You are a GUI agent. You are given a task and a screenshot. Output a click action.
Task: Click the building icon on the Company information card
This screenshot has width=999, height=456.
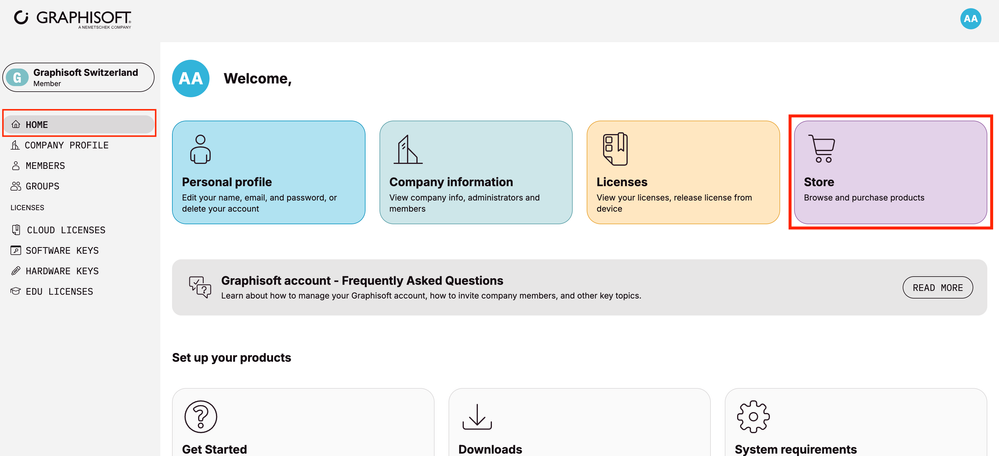coord(408,150)
